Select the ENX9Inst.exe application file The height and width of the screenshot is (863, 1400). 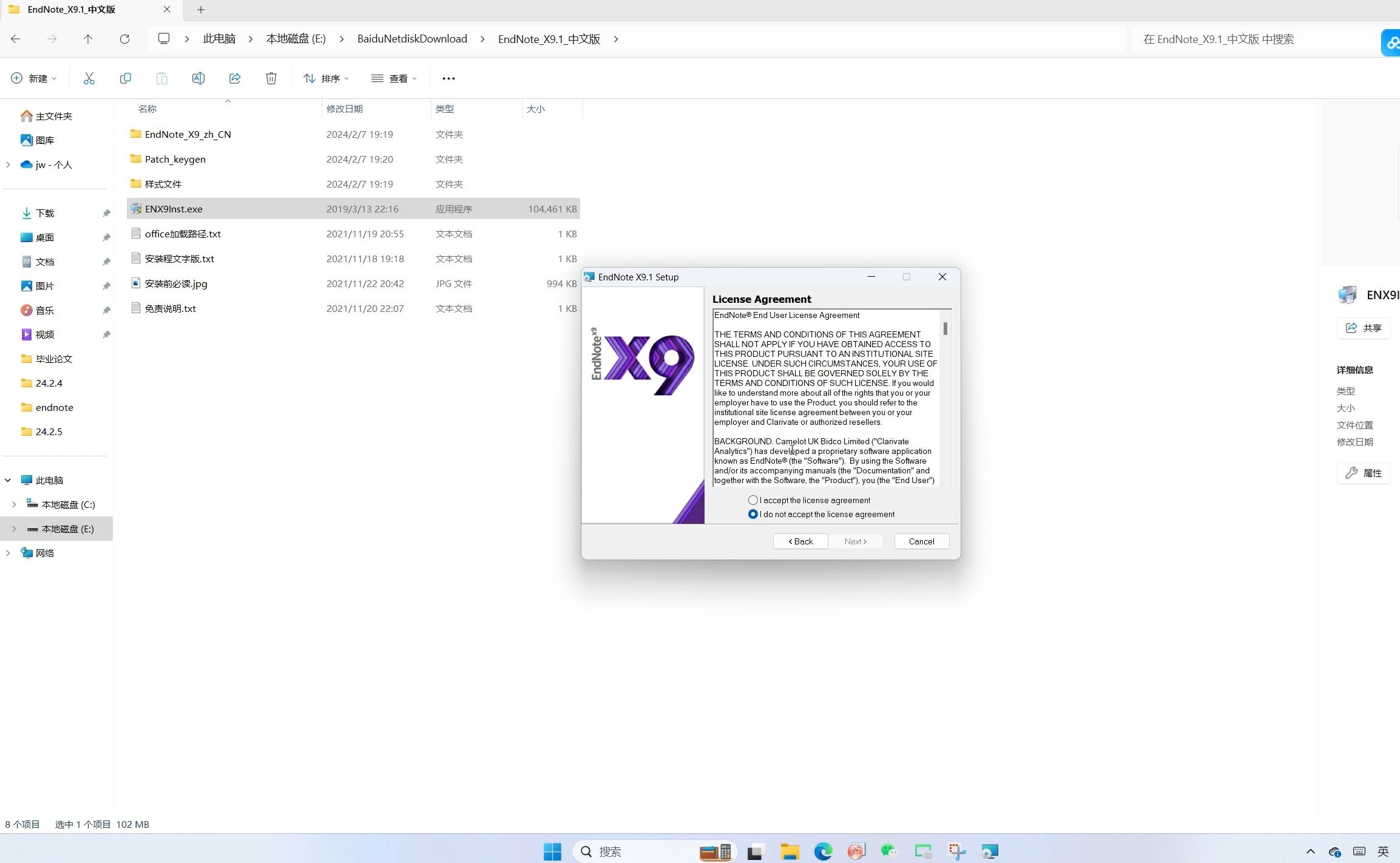[353, 209]
